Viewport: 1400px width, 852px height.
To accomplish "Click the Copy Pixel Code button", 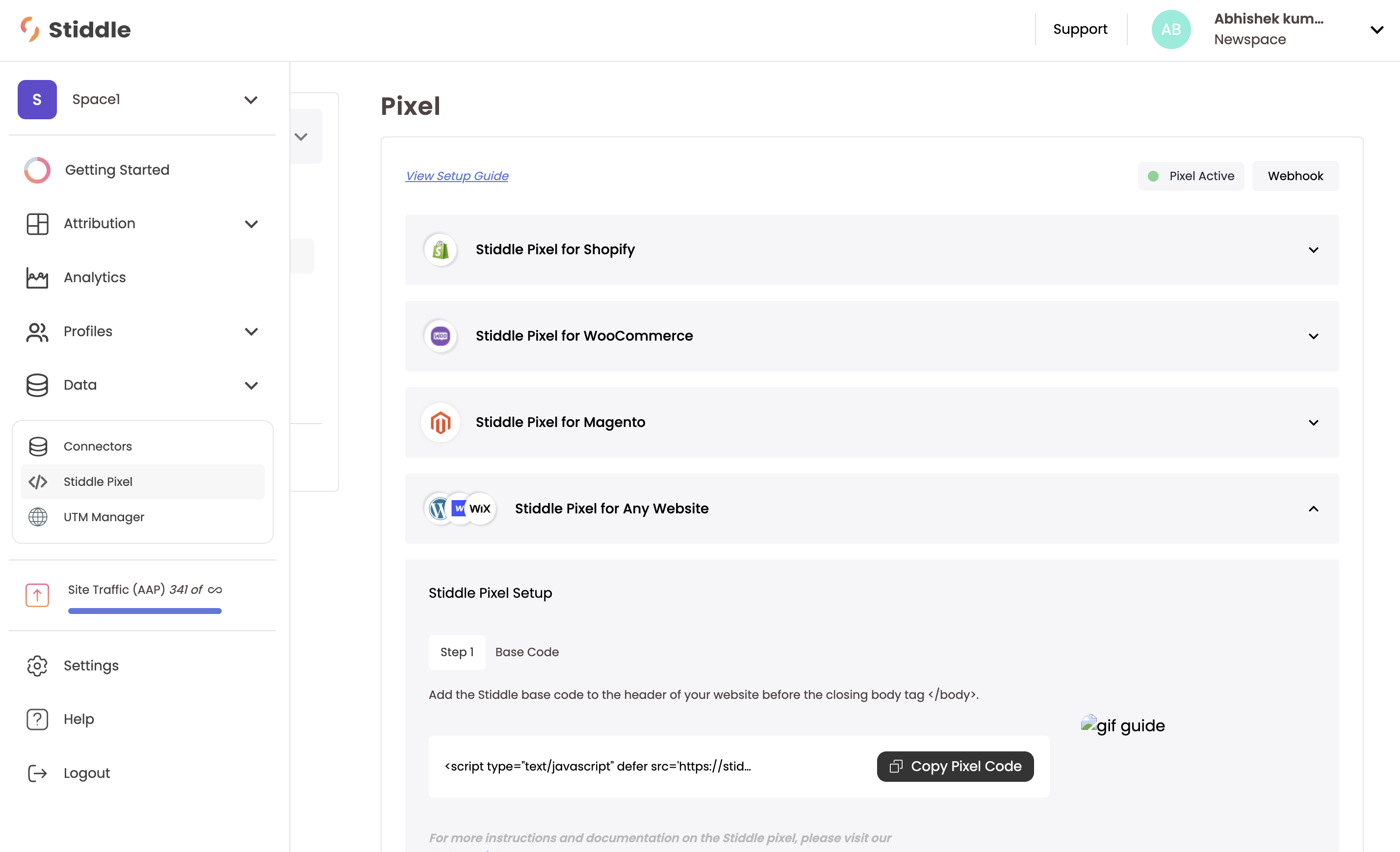I will coord(955,766).
